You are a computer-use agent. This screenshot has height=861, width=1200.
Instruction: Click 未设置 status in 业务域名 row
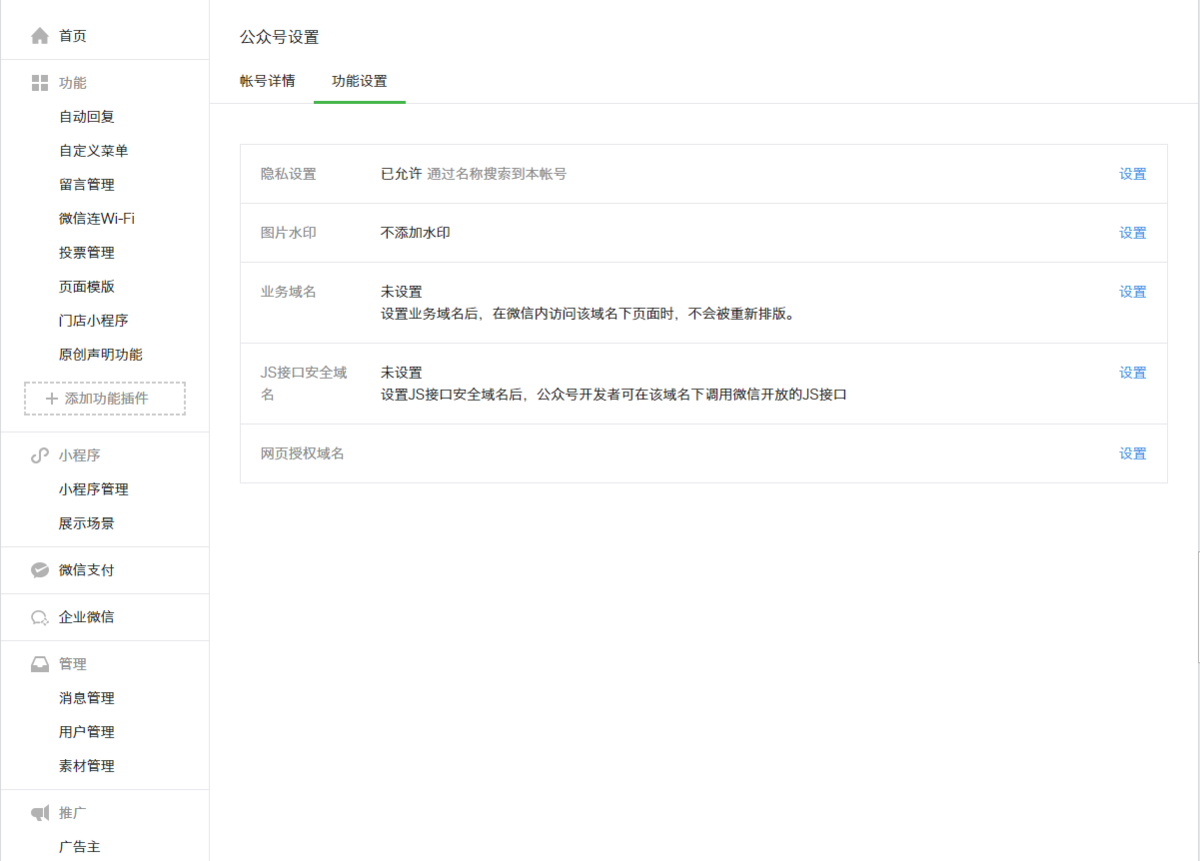click(402, 292)
